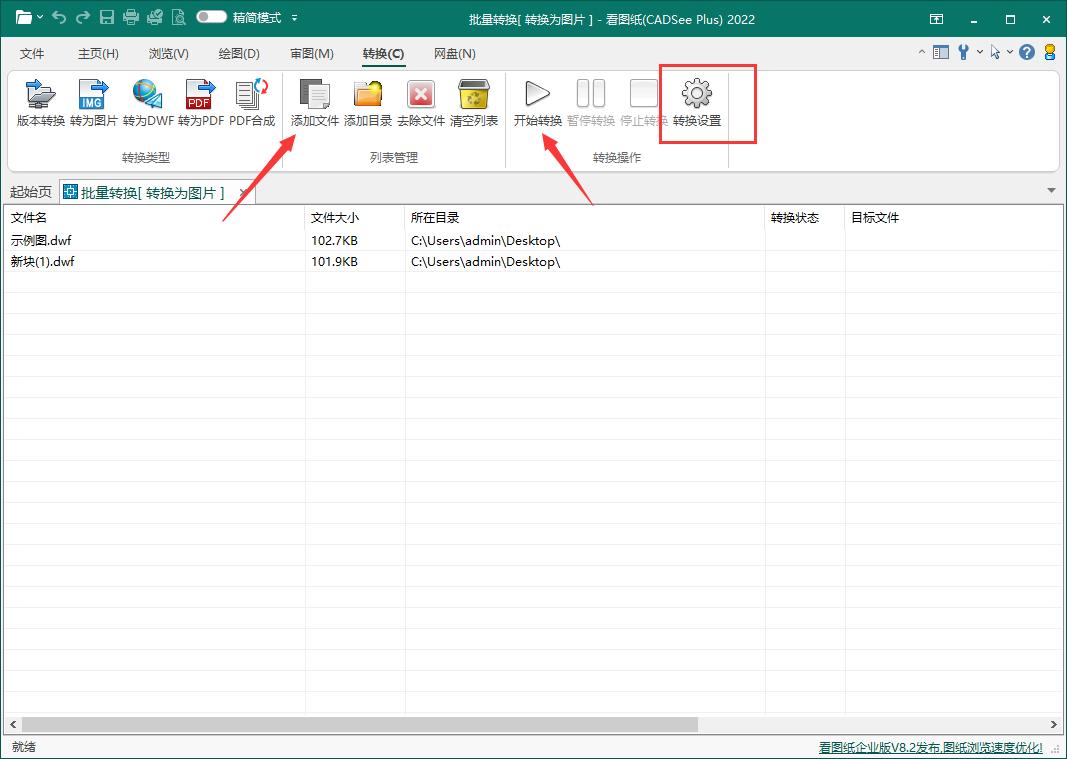This screenshot has height=759, width=1067.
Task: Switch to the 审图(M) ribbon tab
Action: click(x=312, y=54)
